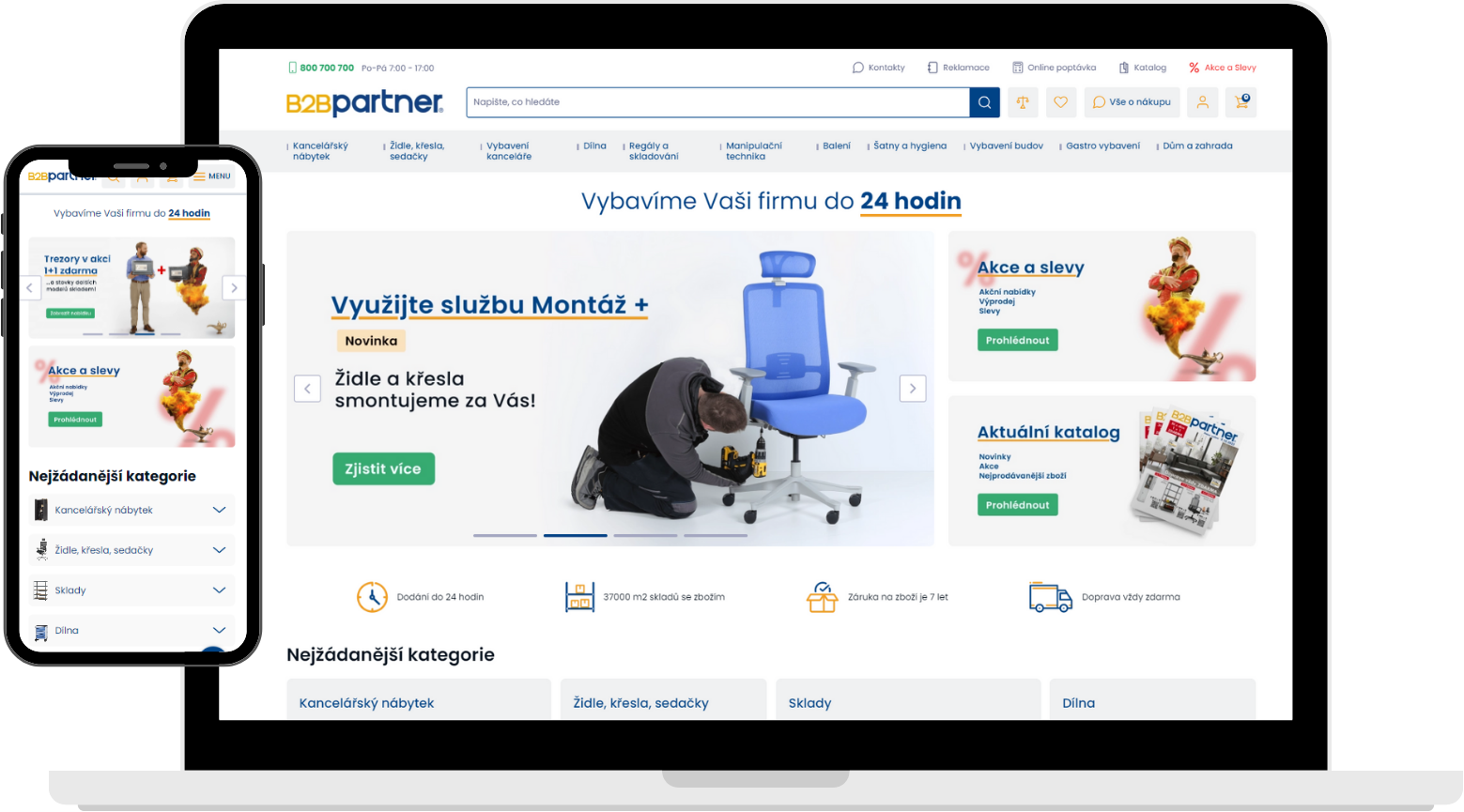Image resolution: width=1464 pixels, height=812 pixels.
Task: Click the Vše o nákupu button
Action: pos(1132,102)
